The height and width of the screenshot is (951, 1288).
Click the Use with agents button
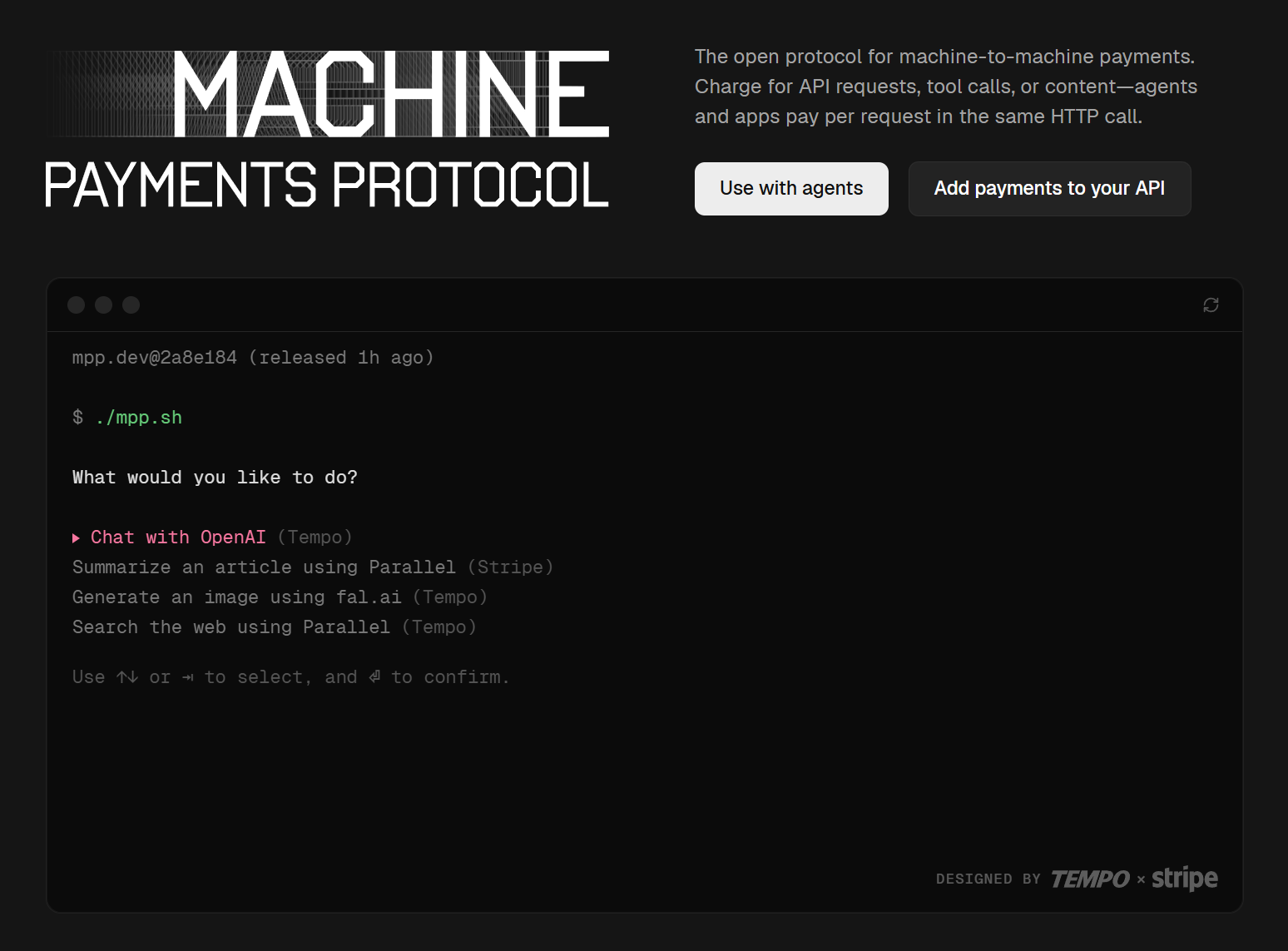coord(791,189)
